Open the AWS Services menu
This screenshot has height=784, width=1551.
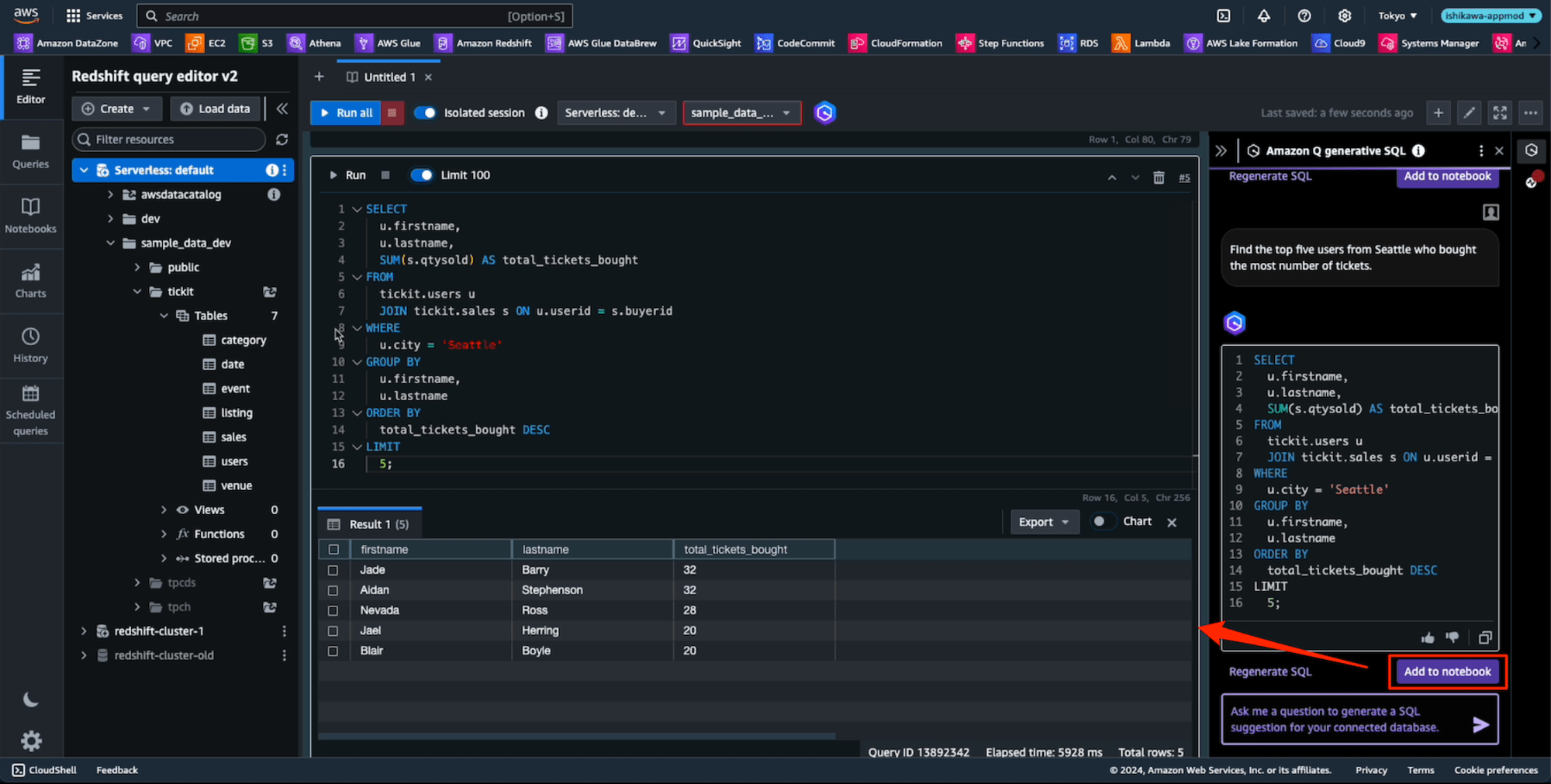click(95, 16)
